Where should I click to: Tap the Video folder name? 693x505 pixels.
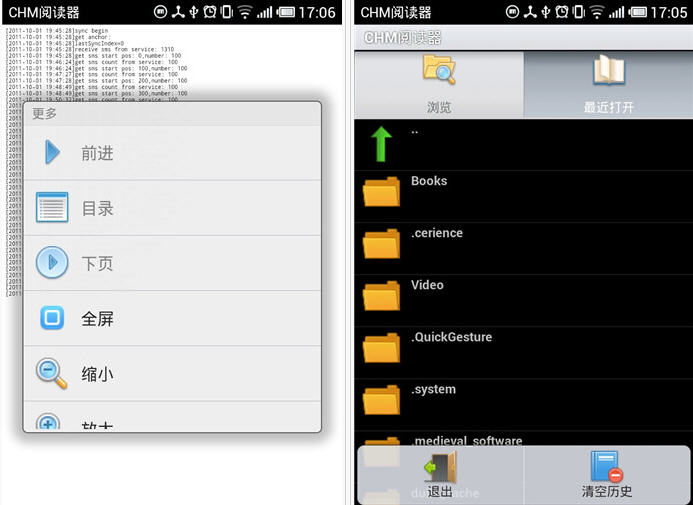coord(427,285)
